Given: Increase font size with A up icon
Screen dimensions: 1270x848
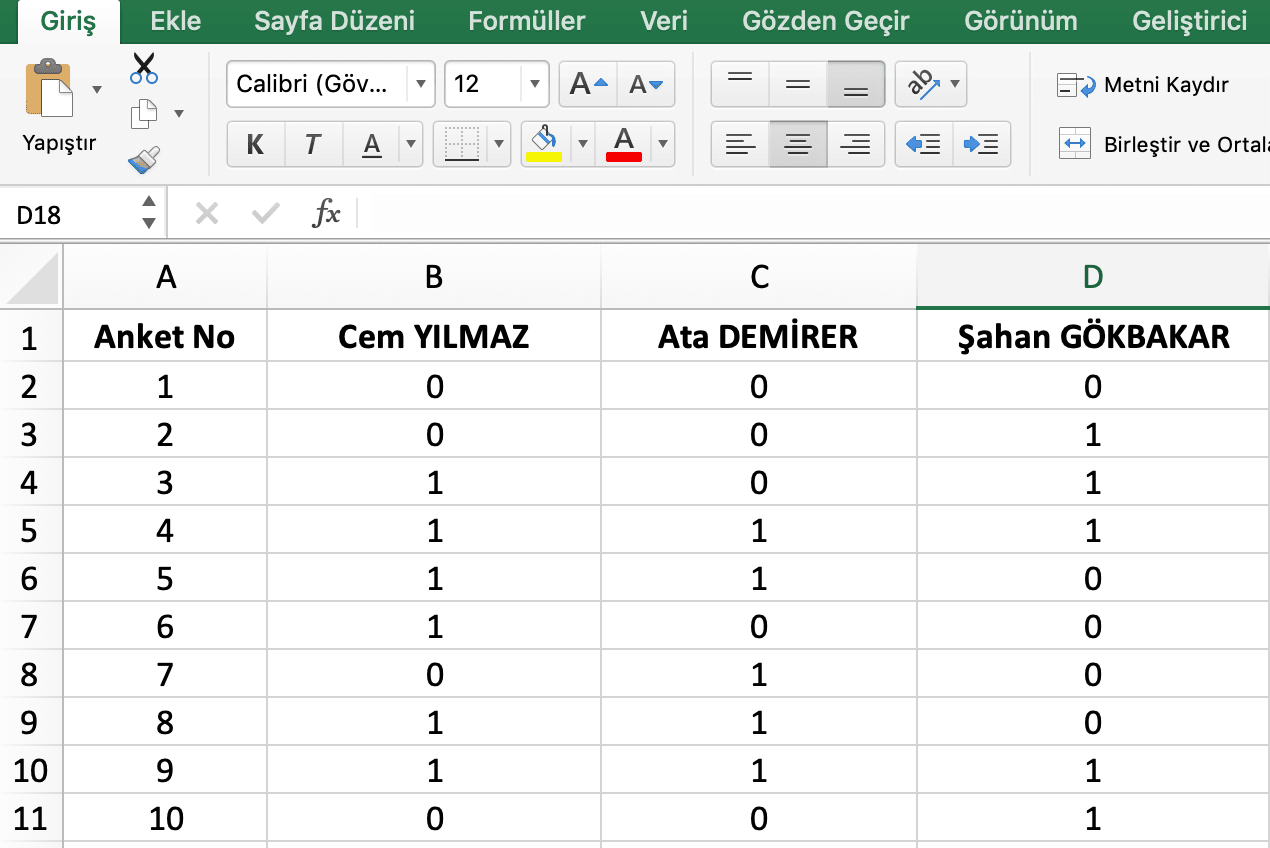Looking at the screenshot, I should coord(588,85).
